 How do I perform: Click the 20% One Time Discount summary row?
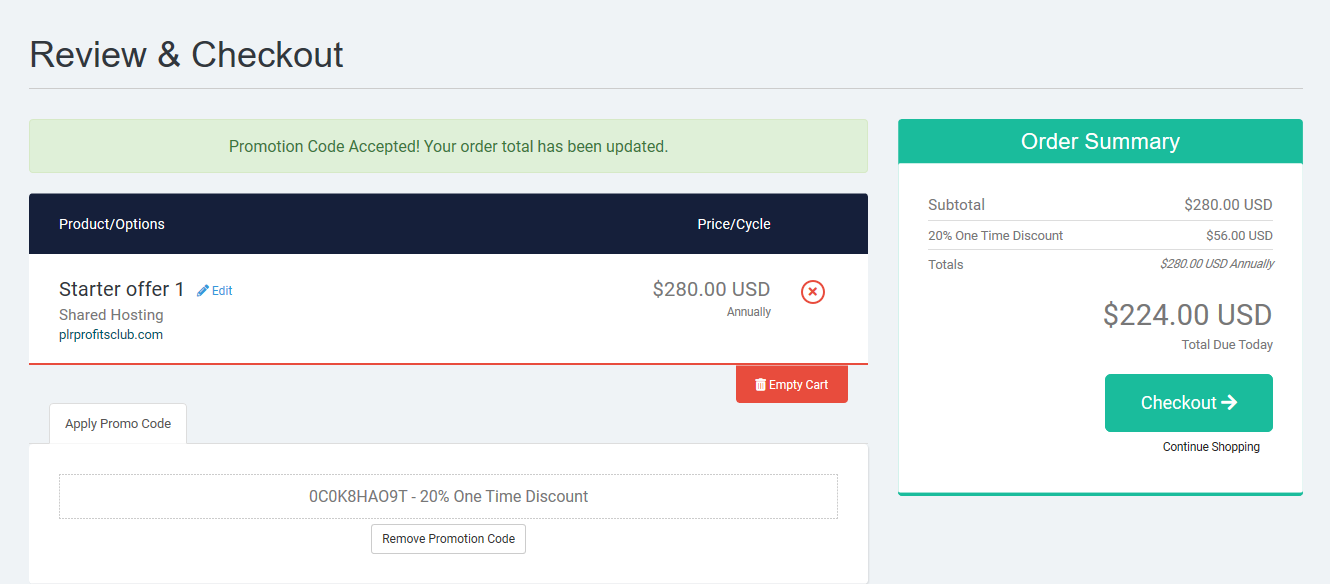(1100, 236)
